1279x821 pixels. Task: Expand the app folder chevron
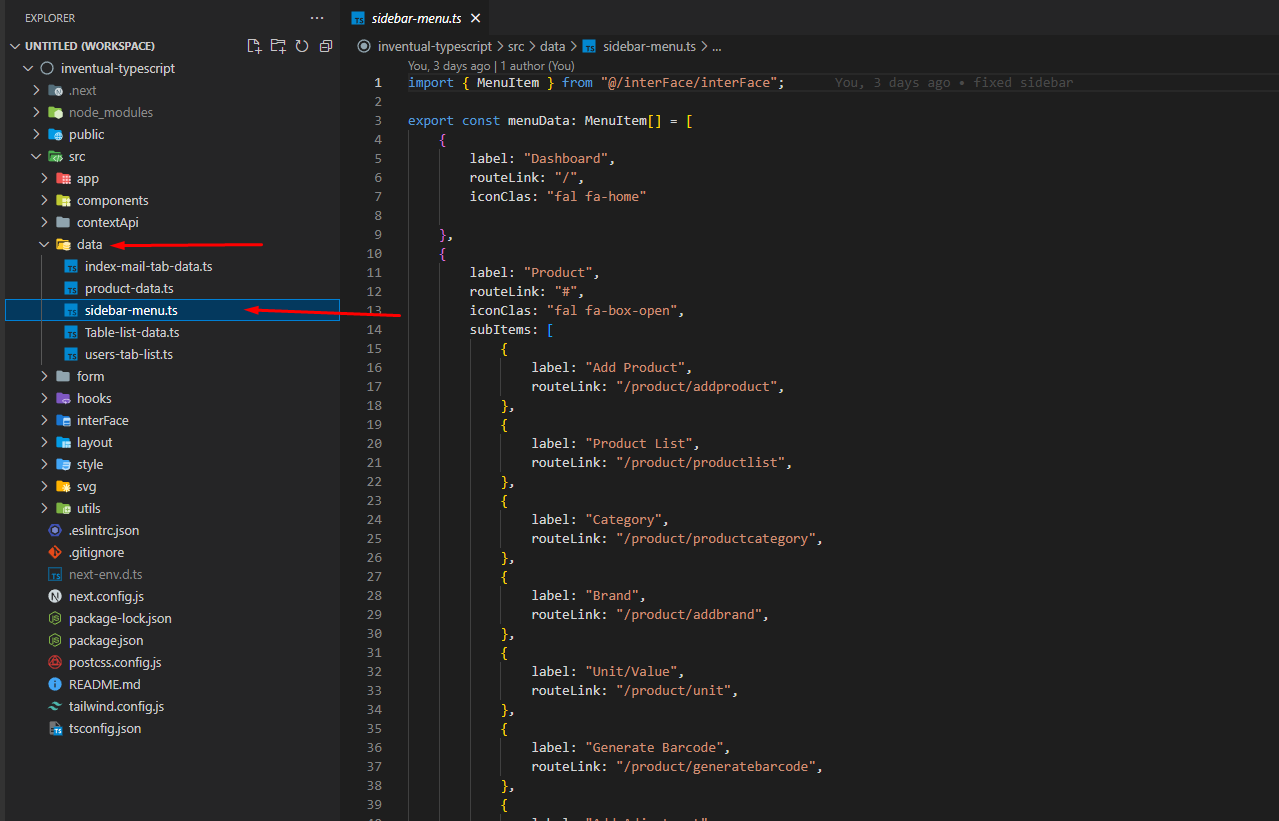click(44, 178)
